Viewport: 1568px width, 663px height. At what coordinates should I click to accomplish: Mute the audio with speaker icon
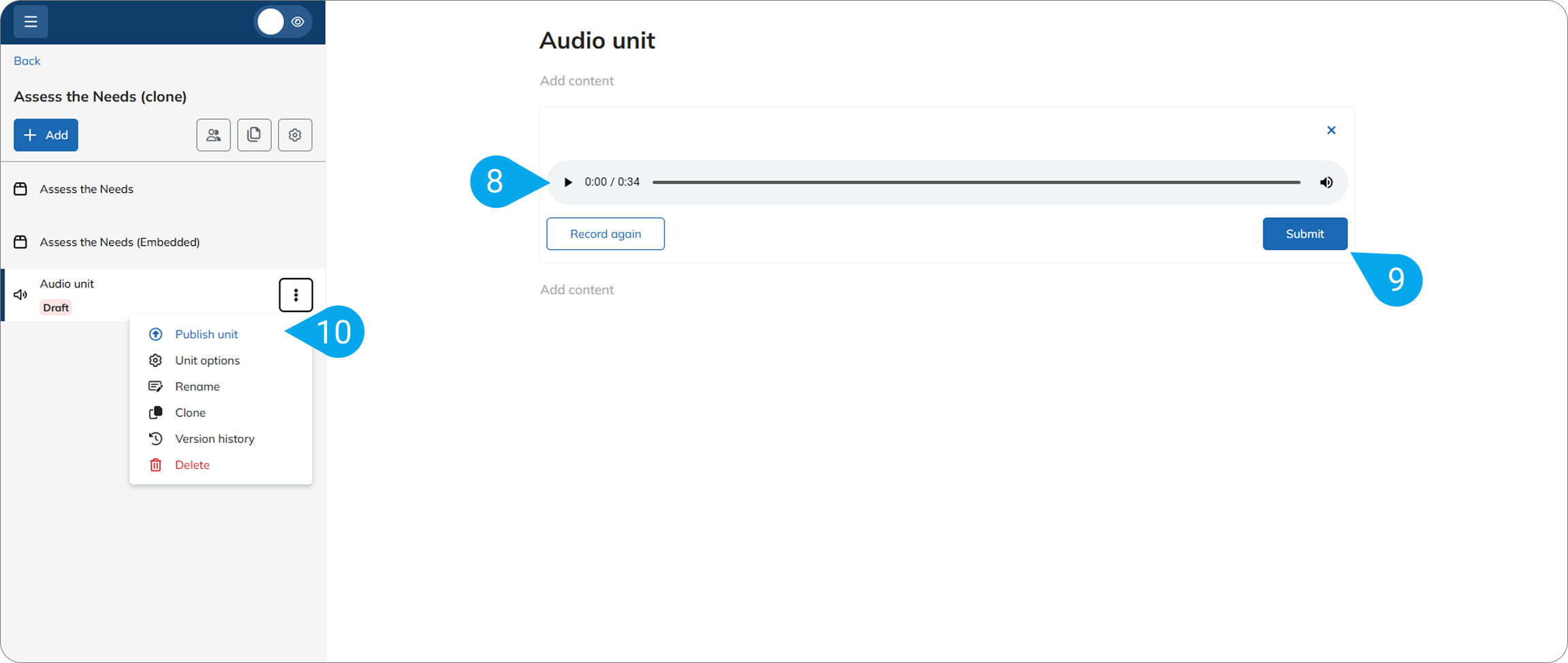pyautogui.click(x=1326, y=182)
